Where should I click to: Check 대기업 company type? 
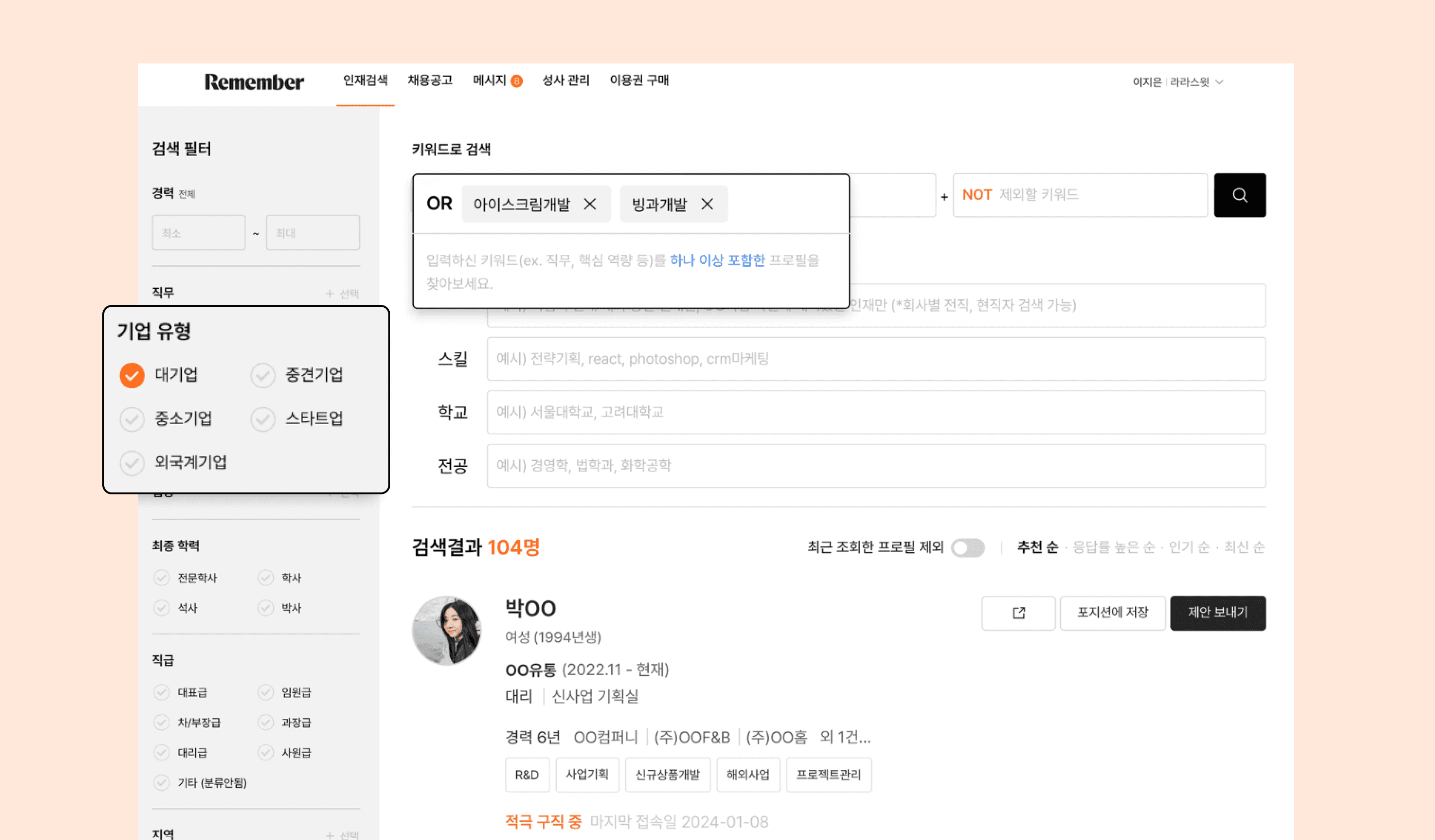tap(132, 375)
